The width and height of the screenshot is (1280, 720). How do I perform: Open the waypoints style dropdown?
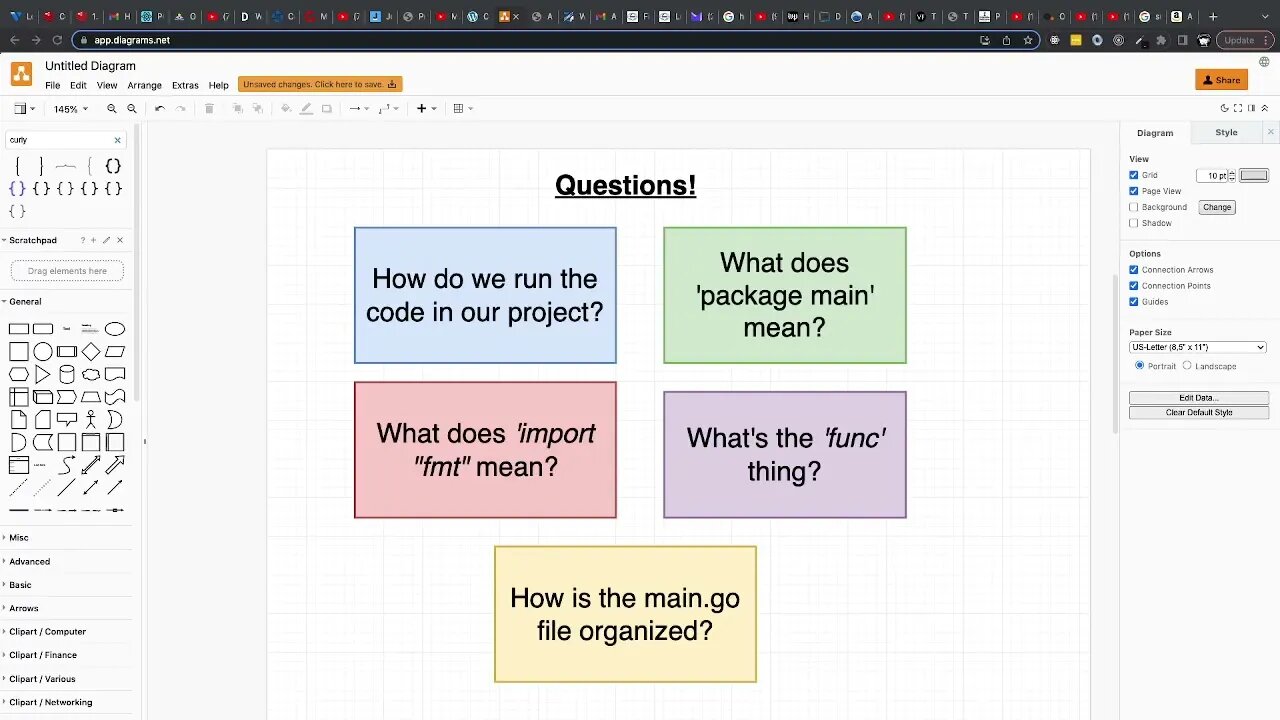coord(389,109)
